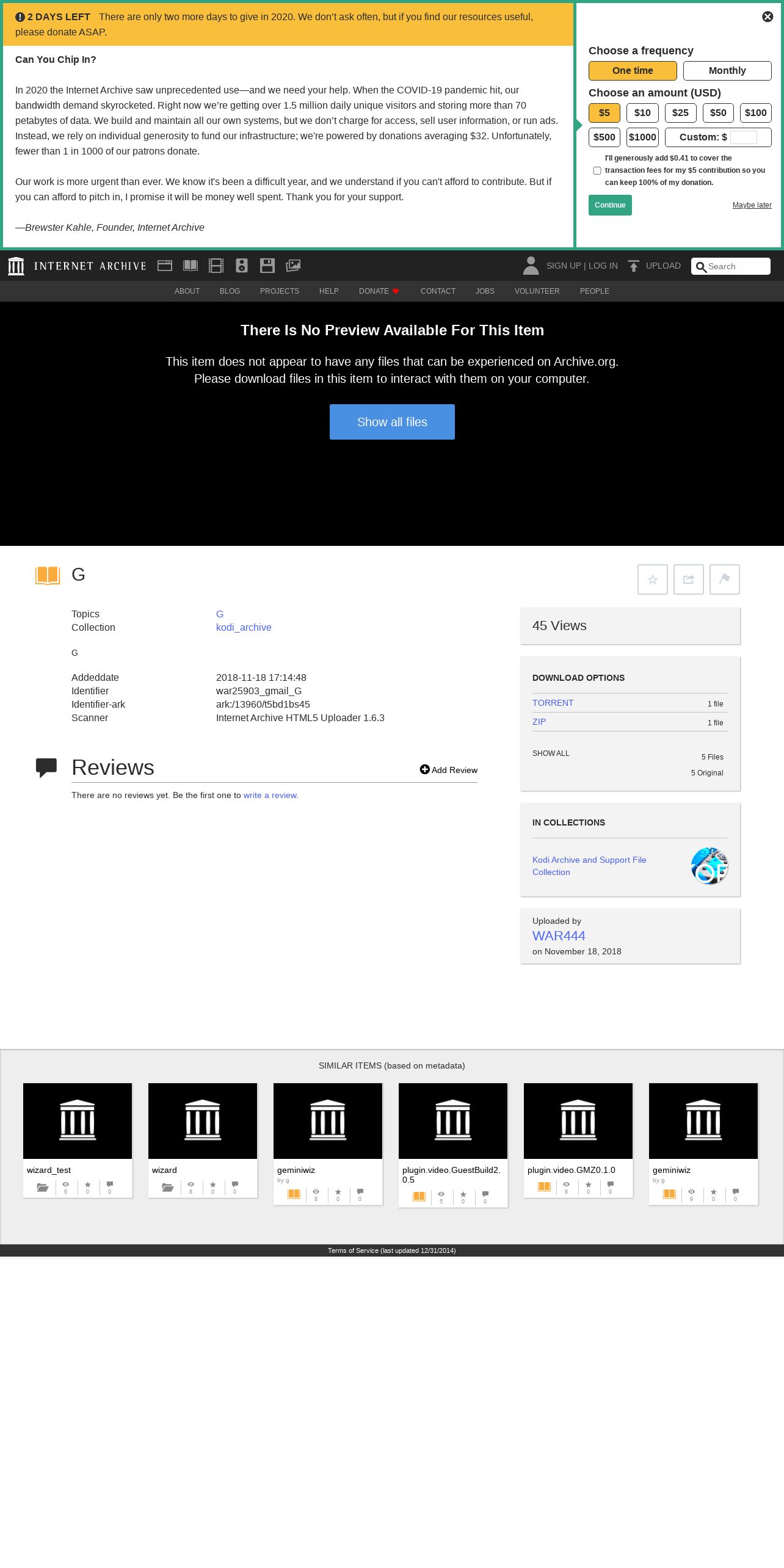Open the VOLUNTEER menu item

(x=537, y=291)
